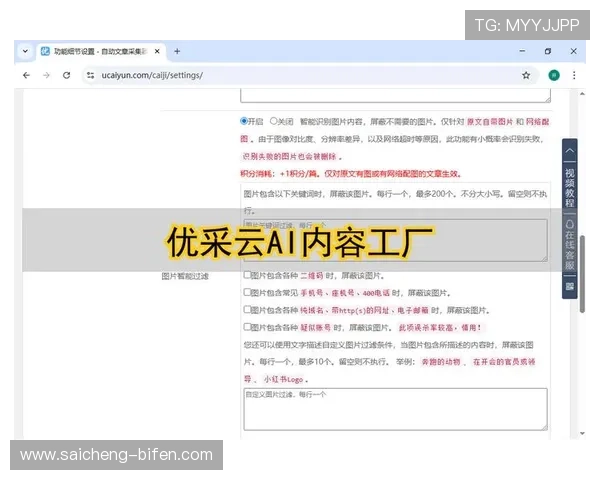Open the 视频教程 side panel button
The image size is (600, 480).
(569, 188)
